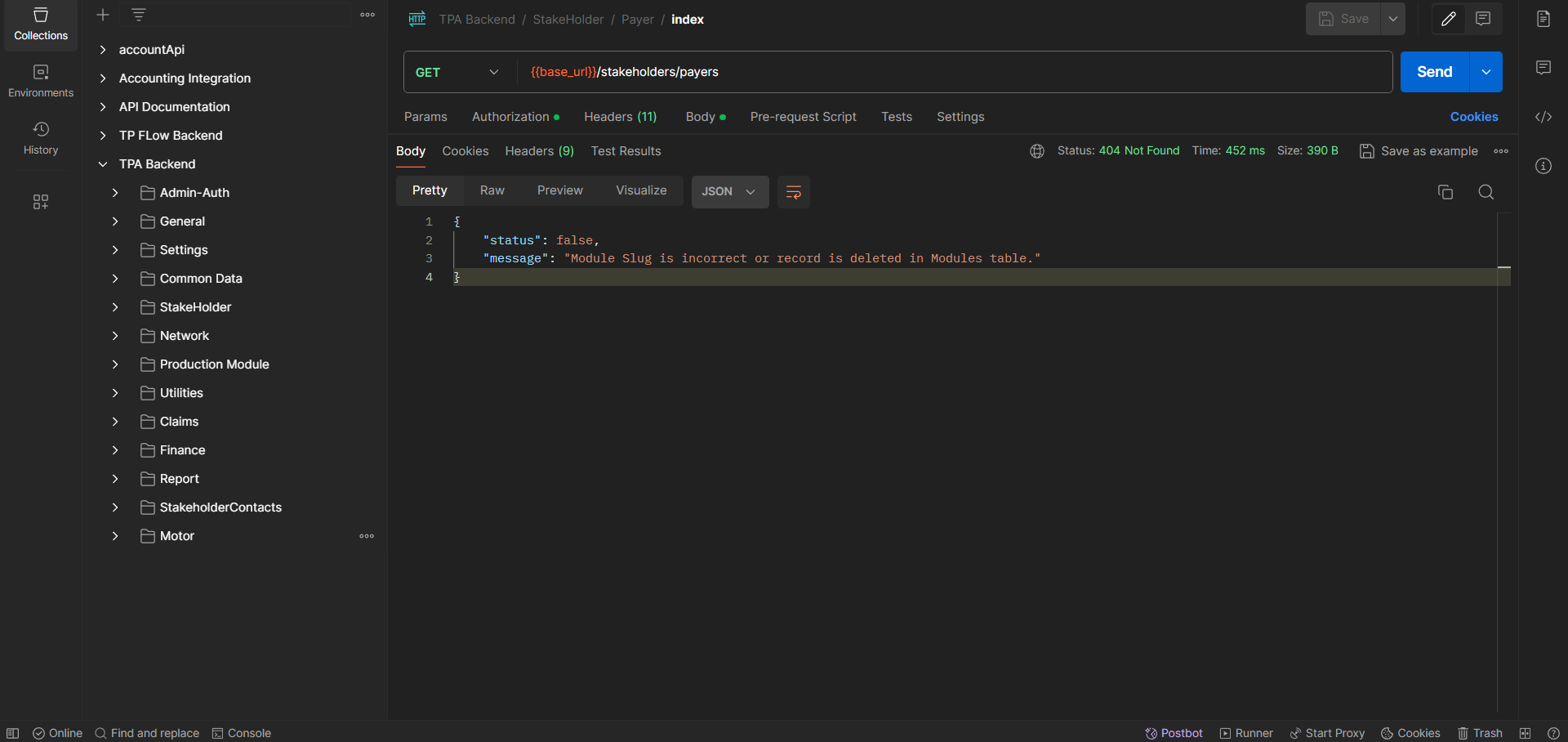Open the GET method dropdown
Image resolution: width=1568 pixels, height=742 pixels.
[457, 72]
